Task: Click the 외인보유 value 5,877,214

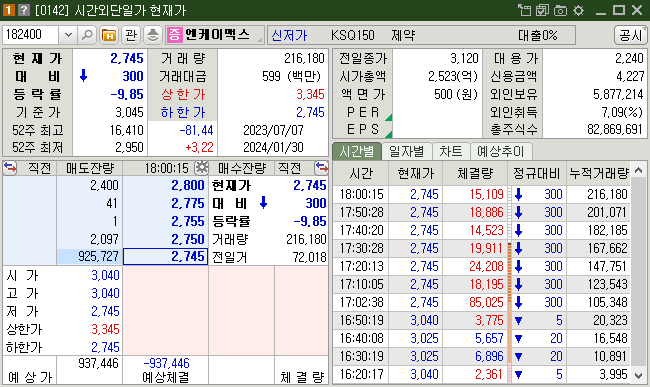Action: (x=618, y=94)
